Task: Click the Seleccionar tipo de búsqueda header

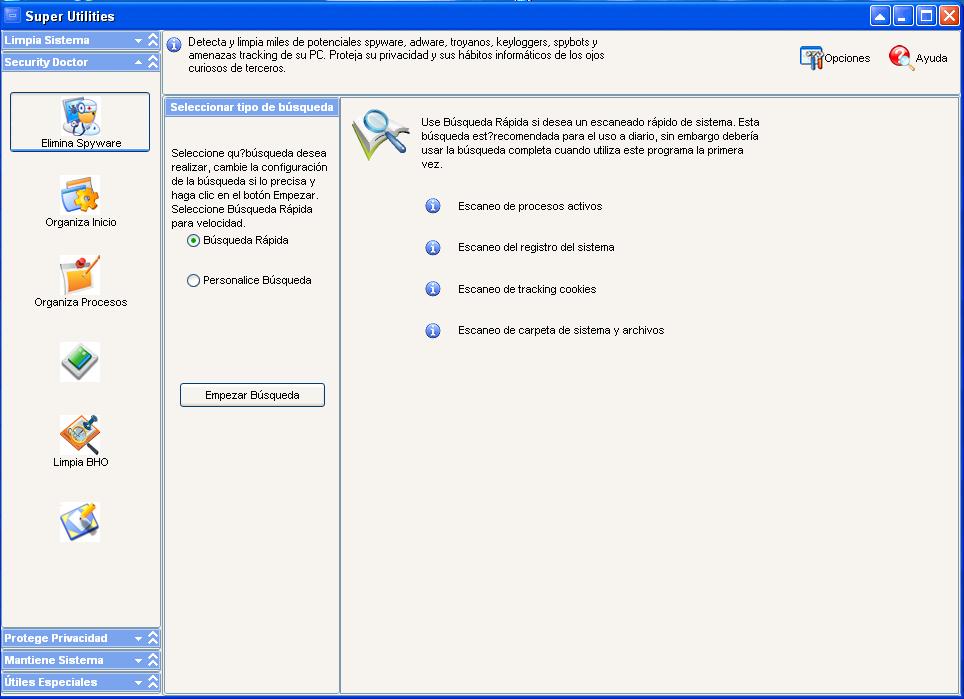Action: 251,107
